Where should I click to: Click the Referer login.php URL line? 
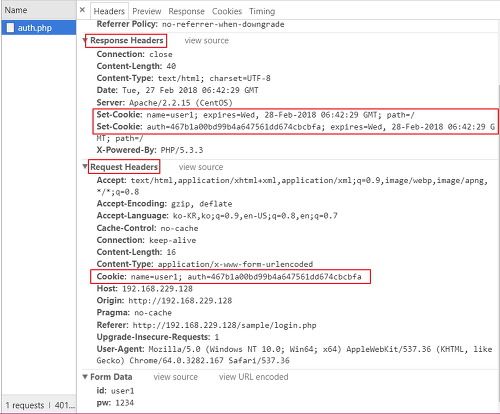(206, 325)
